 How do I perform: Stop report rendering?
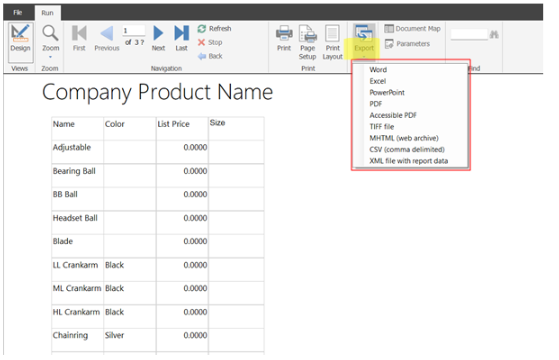210,42
